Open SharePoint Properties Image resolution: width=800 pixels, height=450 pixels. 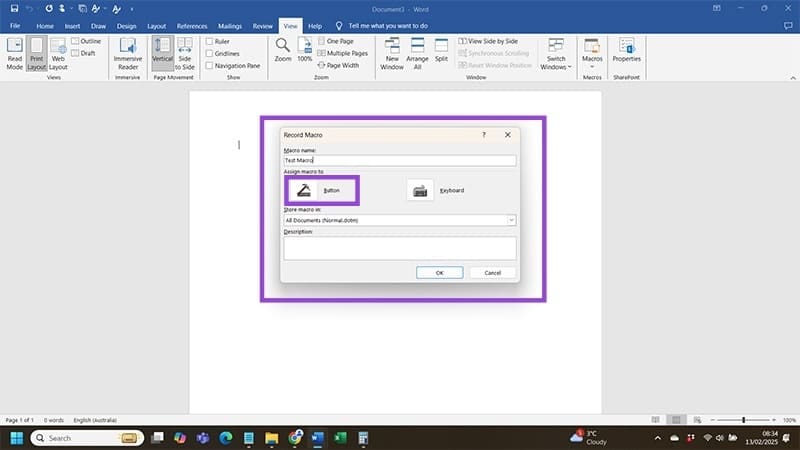(627, 48)
